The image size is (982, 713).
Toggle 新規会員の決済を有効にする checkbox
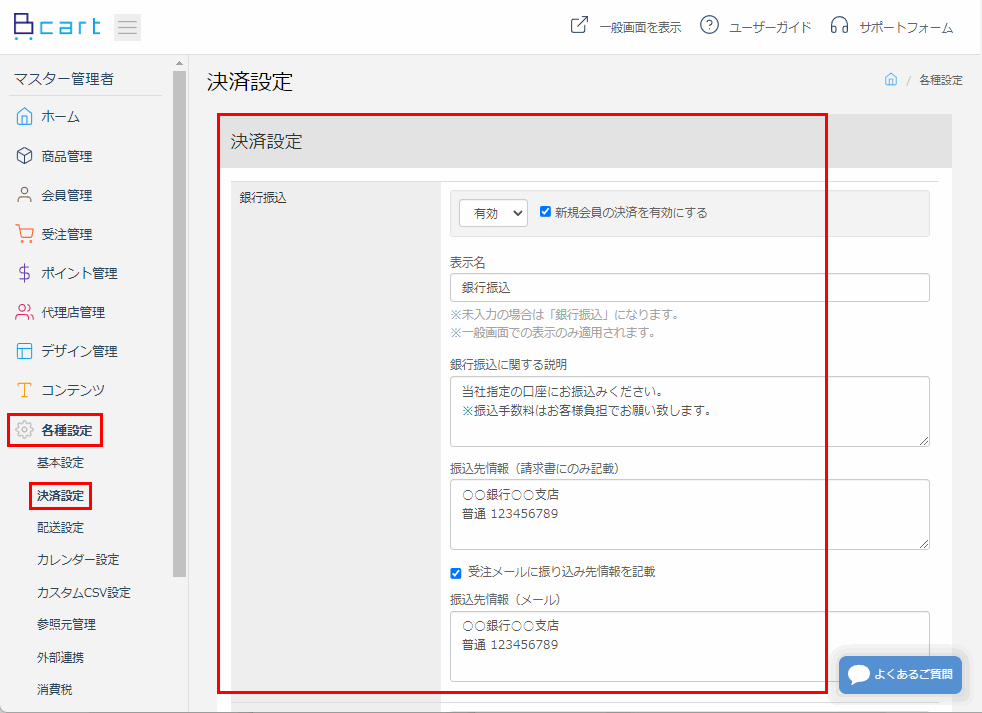pos(545,212)
